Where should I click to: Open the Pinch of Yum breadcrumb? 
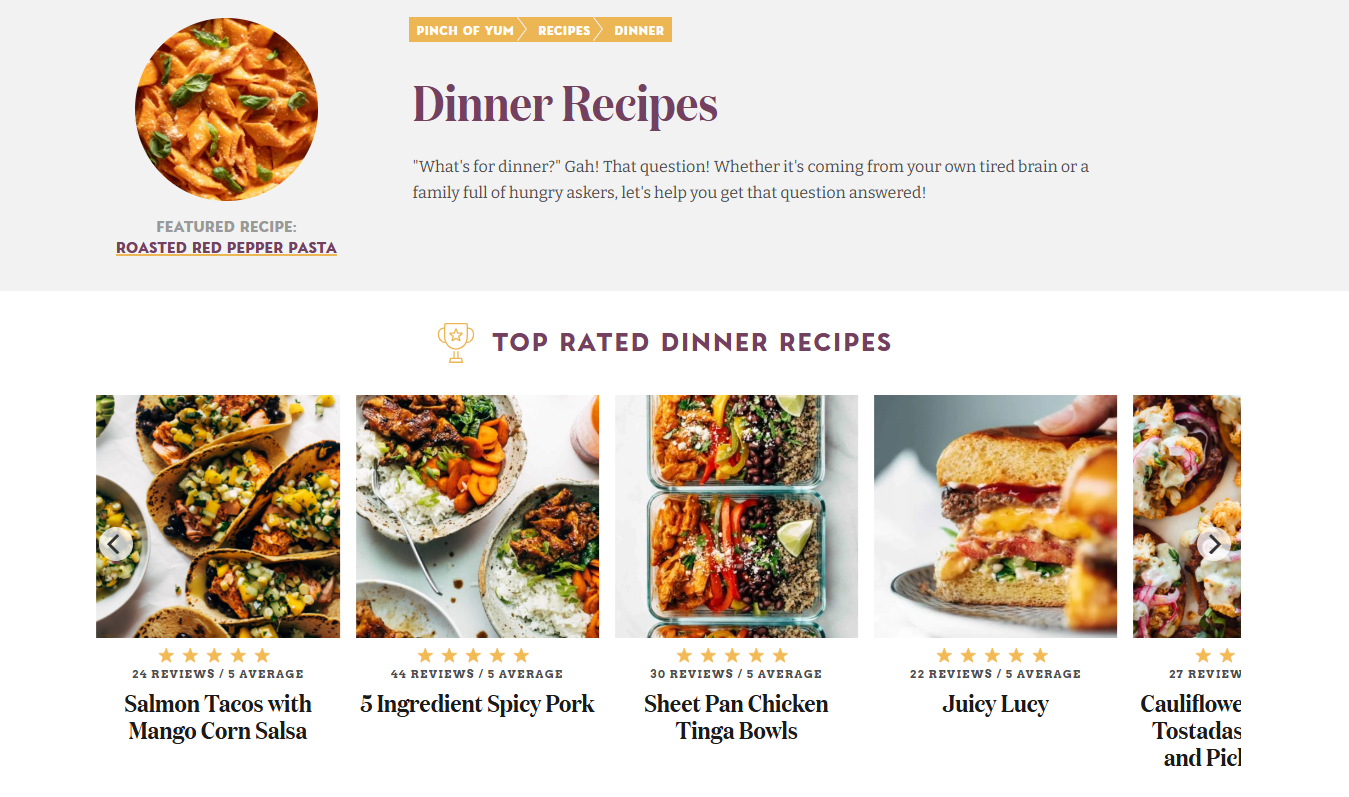pyautogui.click(x=465, y=30)
